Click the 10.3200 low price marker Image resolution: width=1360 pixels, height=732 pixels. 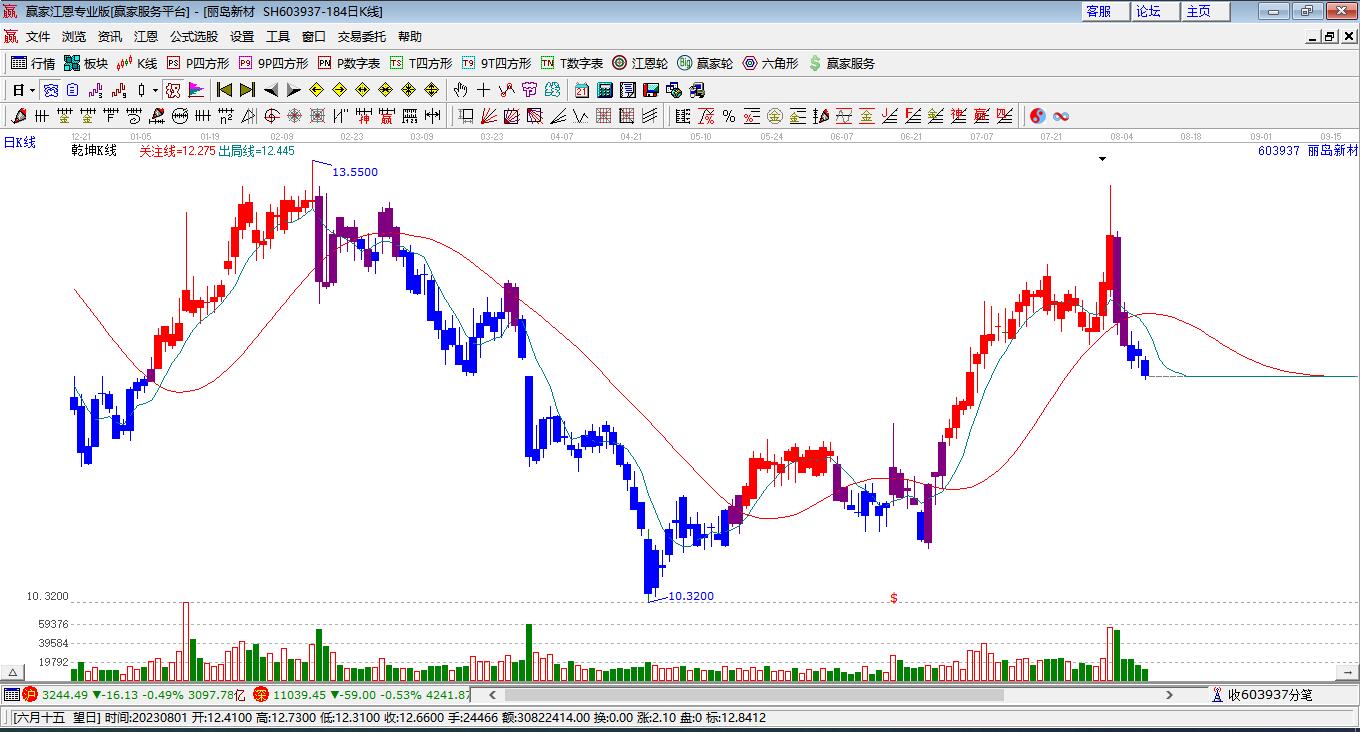point(691,596)
